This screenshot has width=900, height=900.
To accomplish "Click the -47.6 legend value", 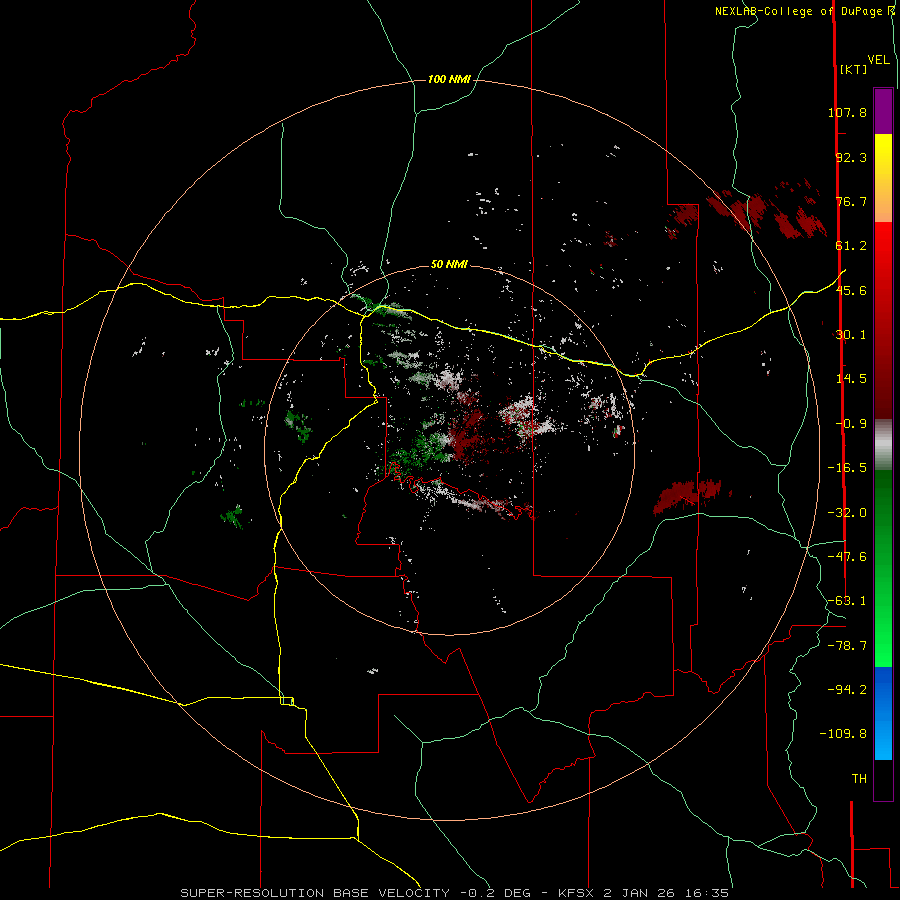I will coord(847,557).
